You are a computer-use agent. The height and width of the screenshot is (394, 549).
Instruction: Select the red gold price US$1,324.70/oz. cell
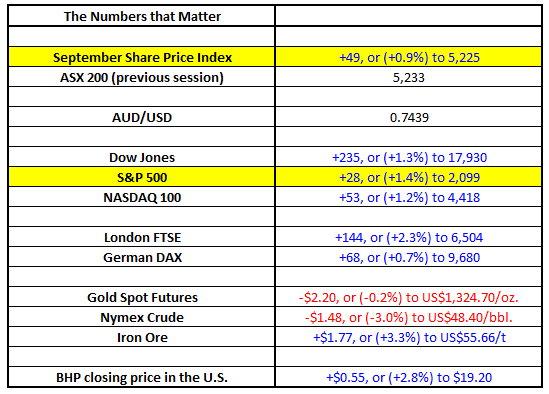click(409, 297)
